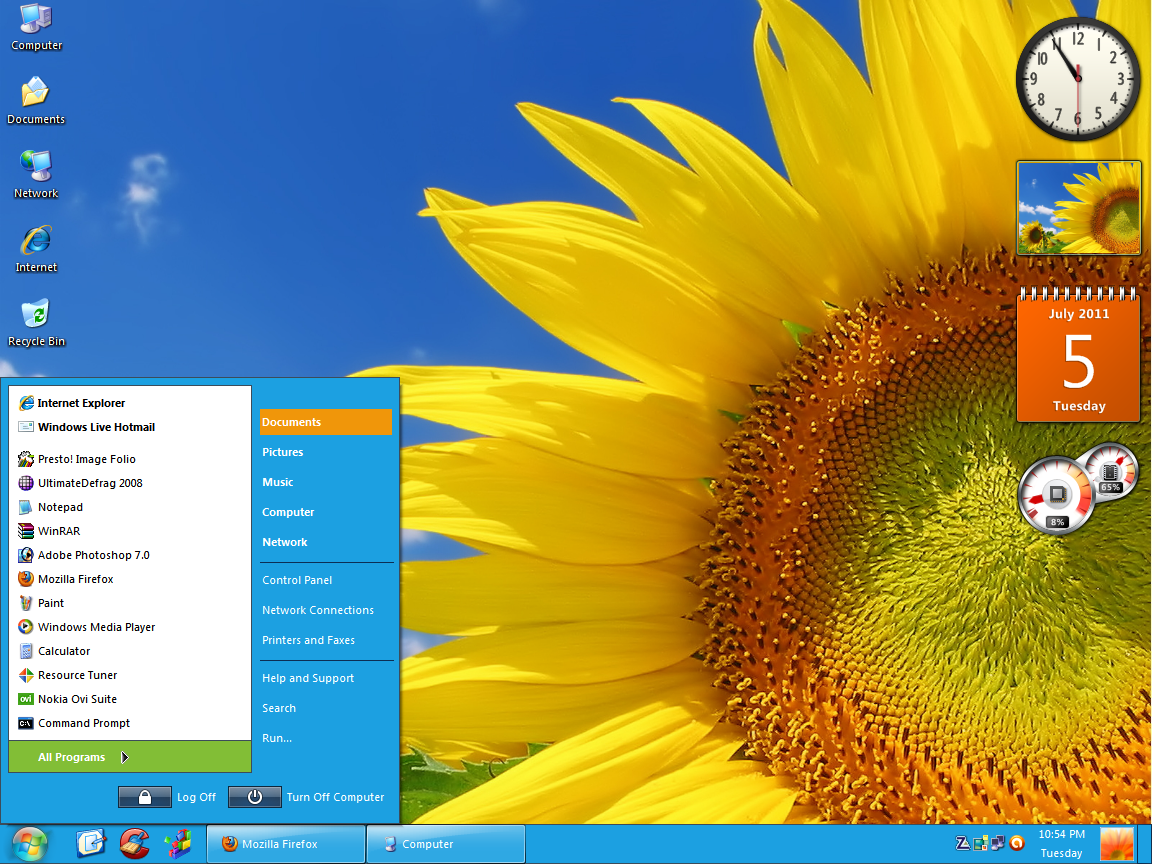
Task: Click the July 2011 calendar gadget
Action: [x=1079, y=355]
